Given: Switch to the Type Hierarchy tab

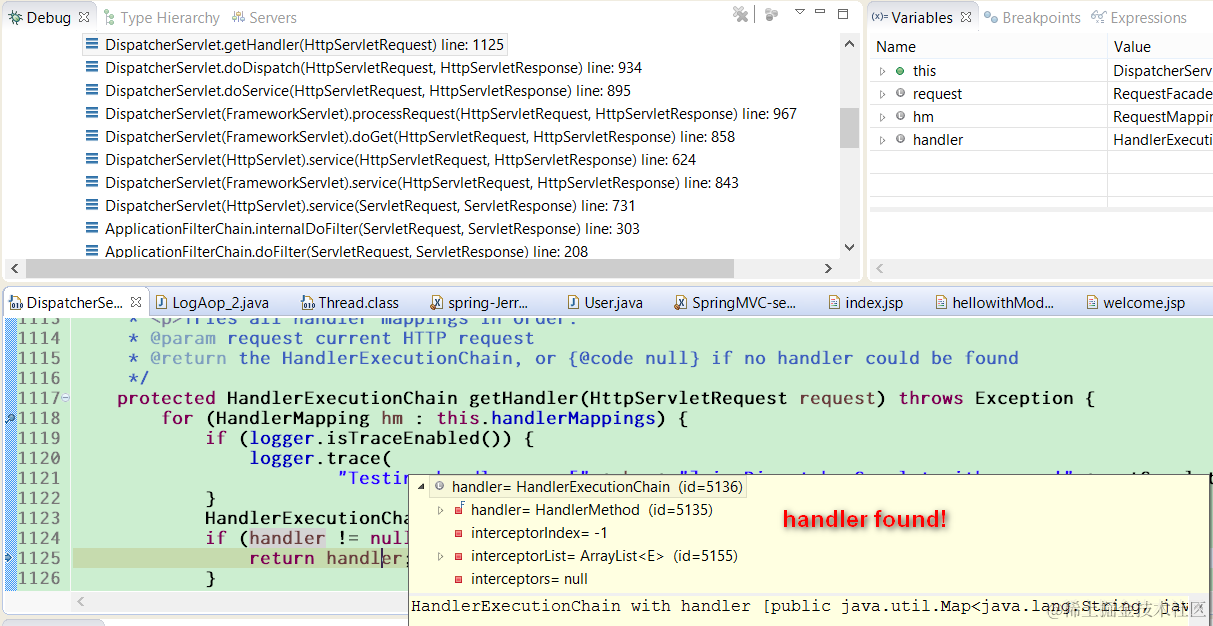Looking at the screenshot, I should click(161, 18).
